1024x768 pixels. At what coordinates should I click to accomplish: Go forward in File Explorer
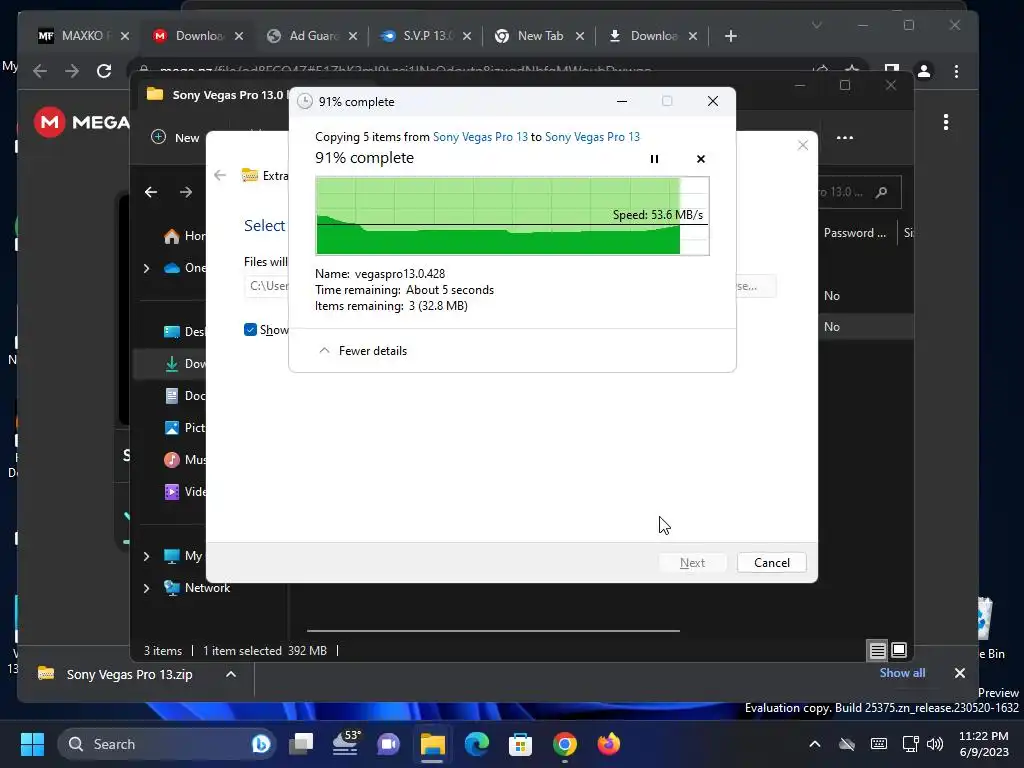click(x=186, y=192)
